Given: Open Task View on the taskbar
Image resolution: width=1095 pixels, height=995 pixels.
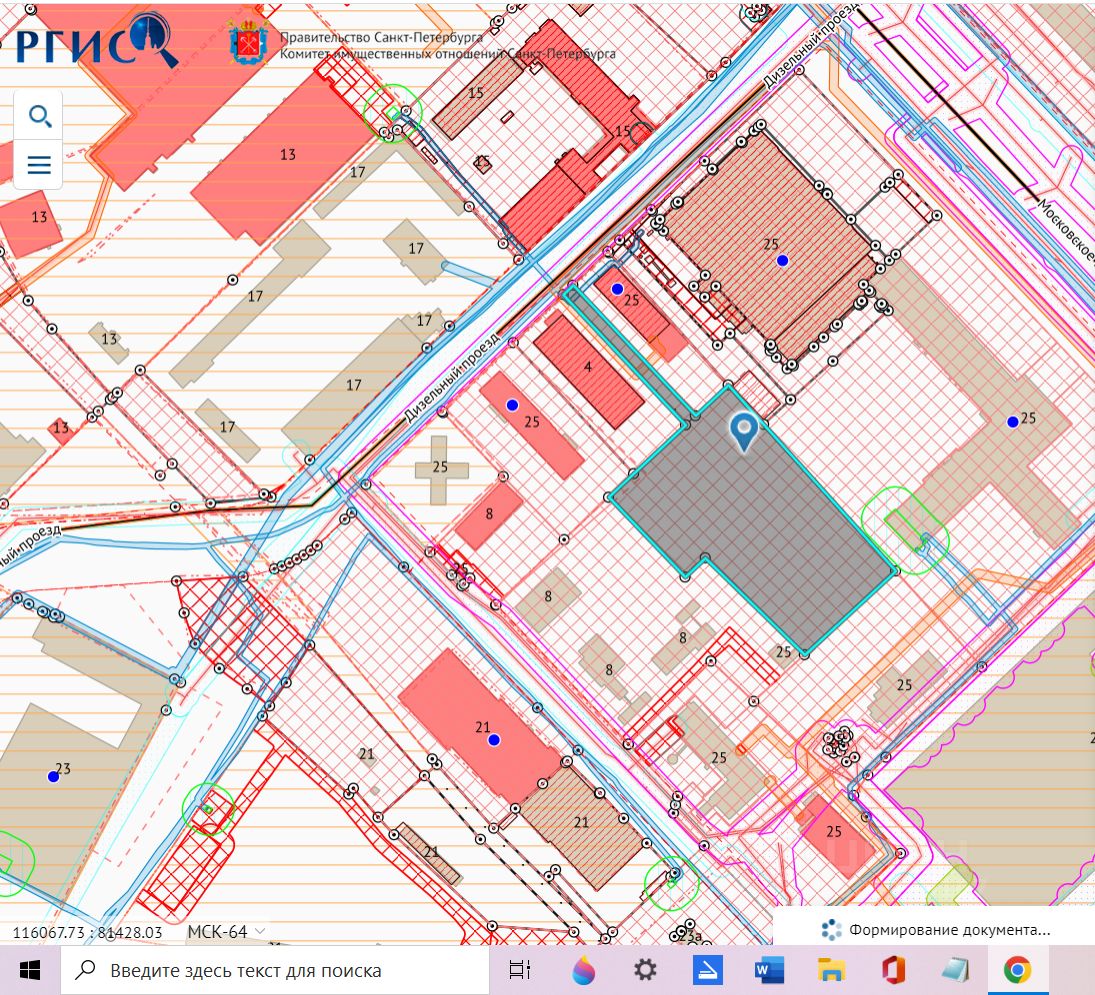Looking at the screenshot, I should [519, 970].
